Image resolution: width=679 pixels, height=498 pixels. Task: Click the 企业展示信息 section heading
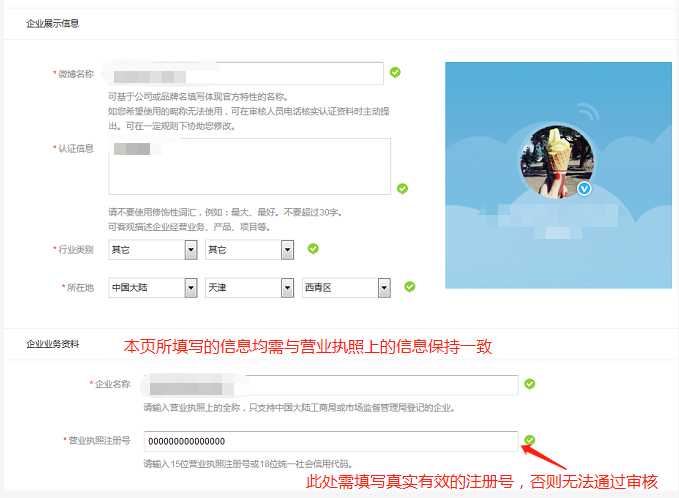(x=53, y=23)
